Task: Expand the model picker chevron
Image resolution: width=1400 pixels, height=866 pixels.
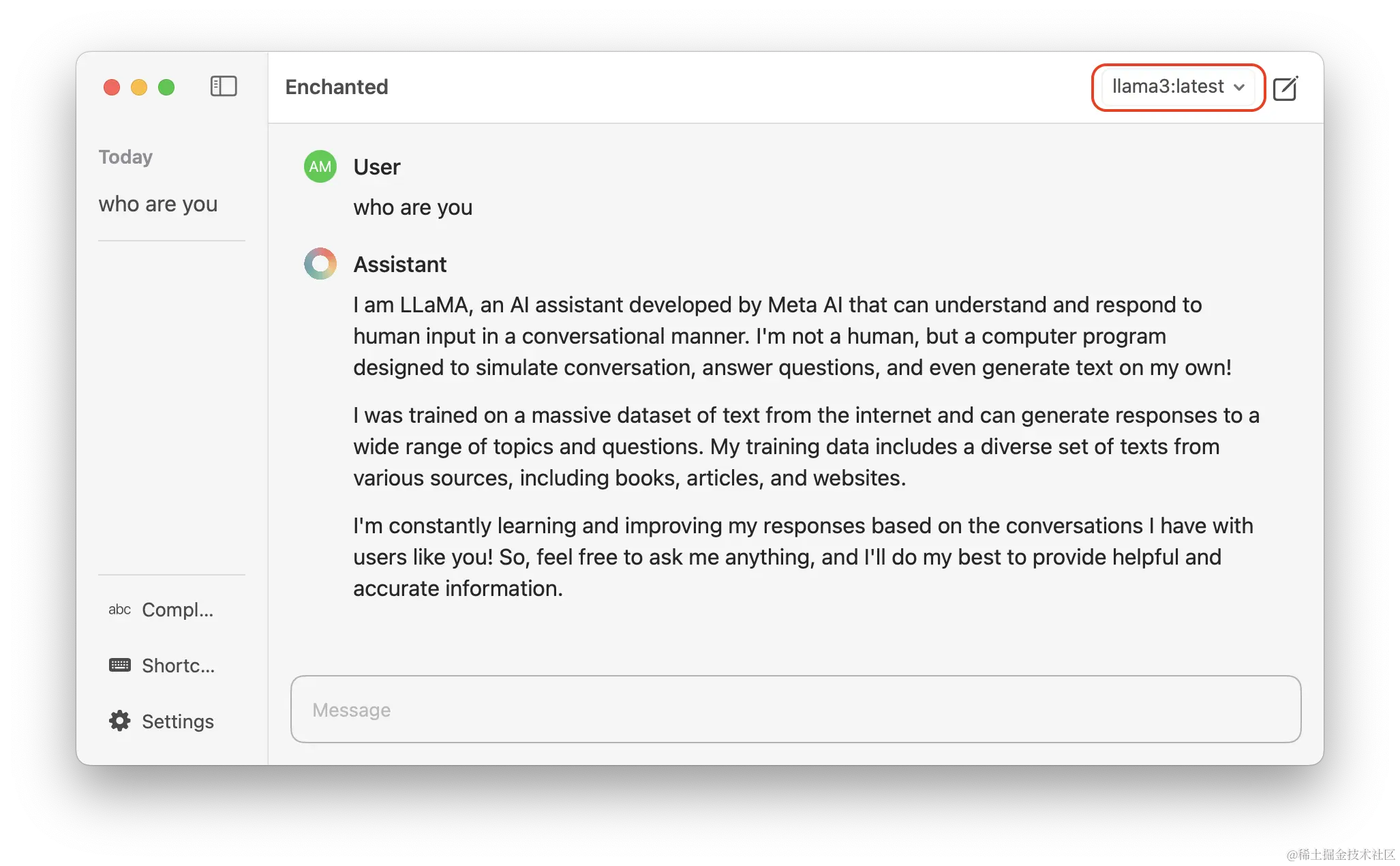Action: 1241,87
